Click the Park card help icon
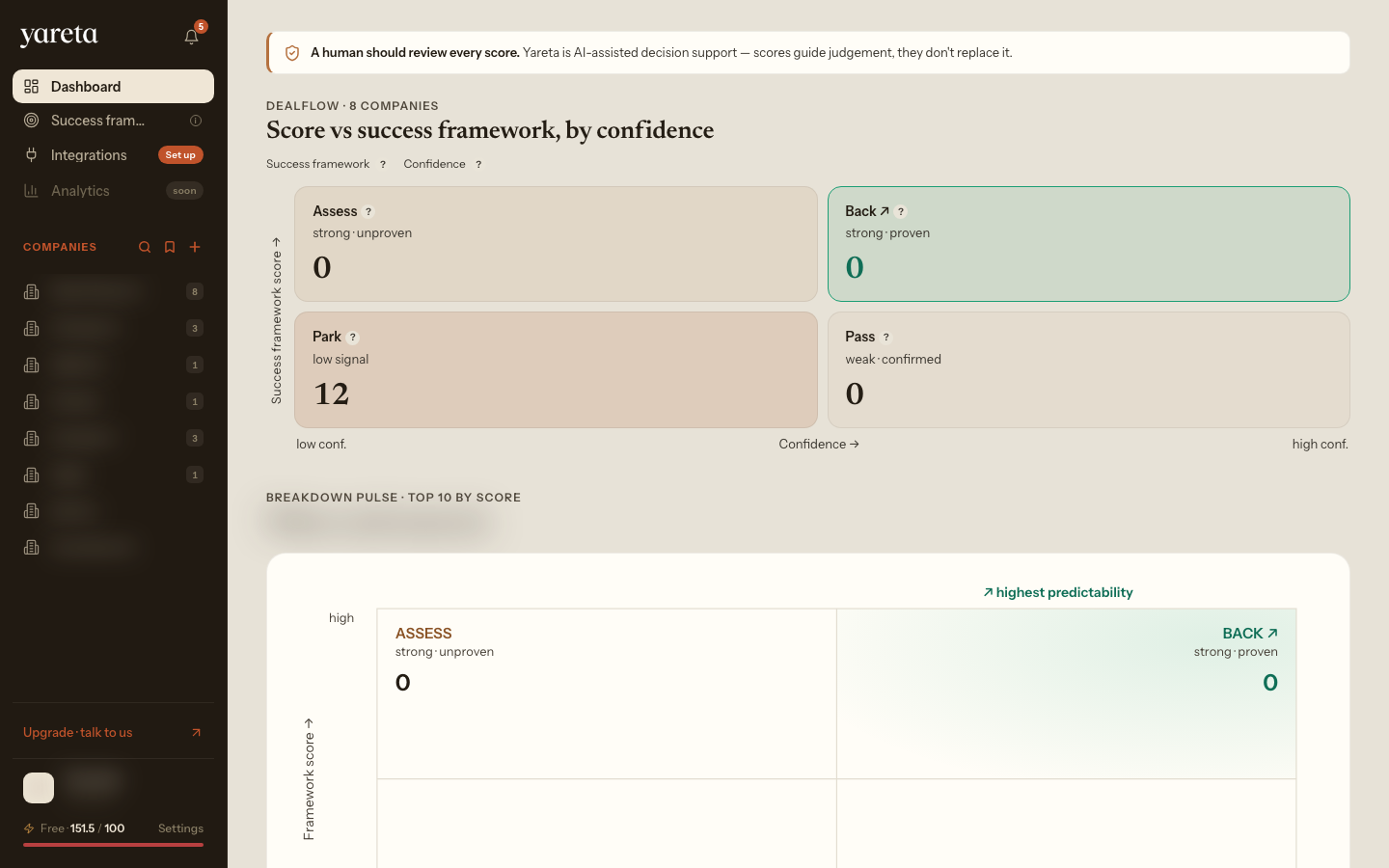 click(353, 338)
